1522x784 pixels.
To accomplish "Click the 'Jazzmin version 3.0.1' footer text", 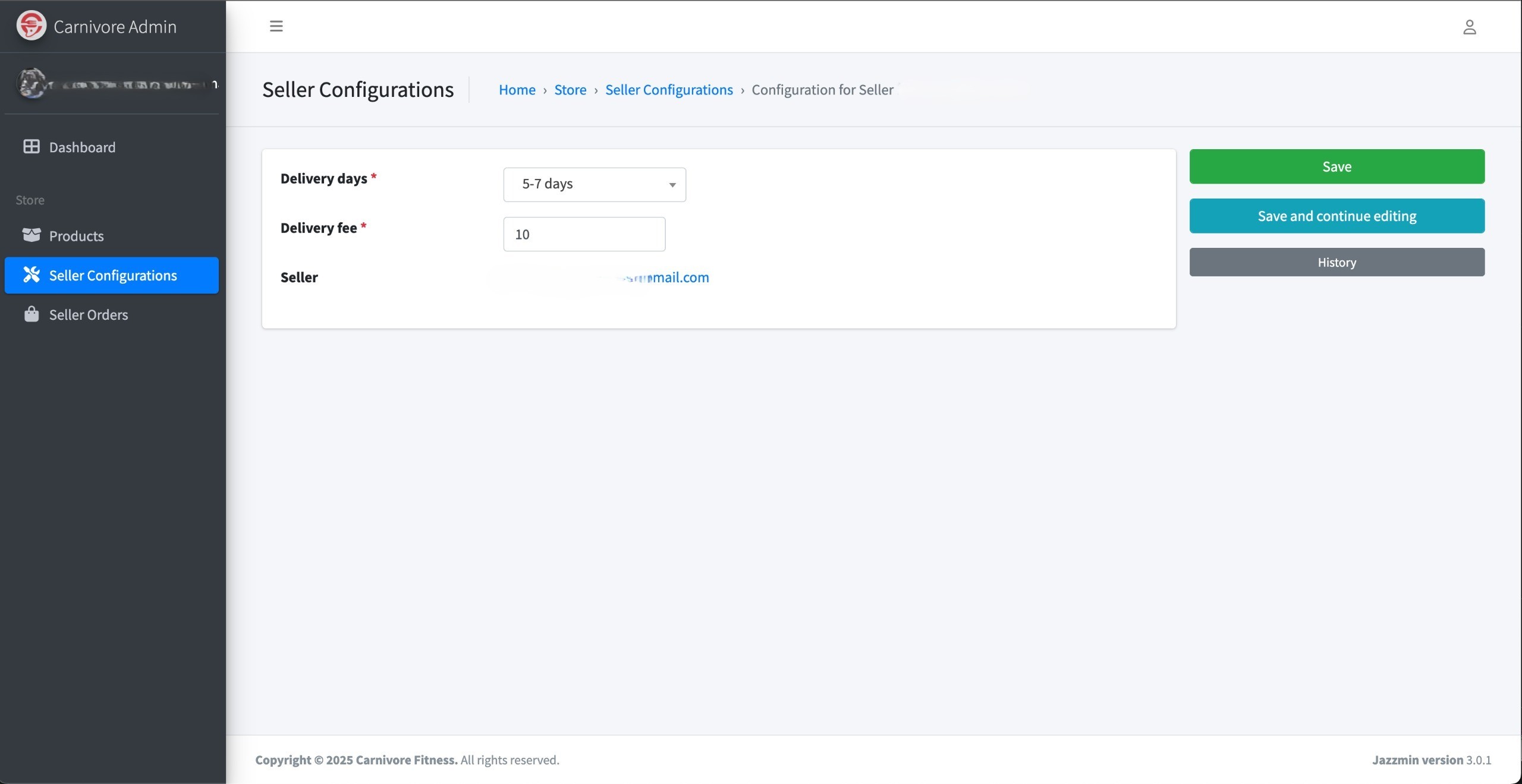I will [1432, 760].
